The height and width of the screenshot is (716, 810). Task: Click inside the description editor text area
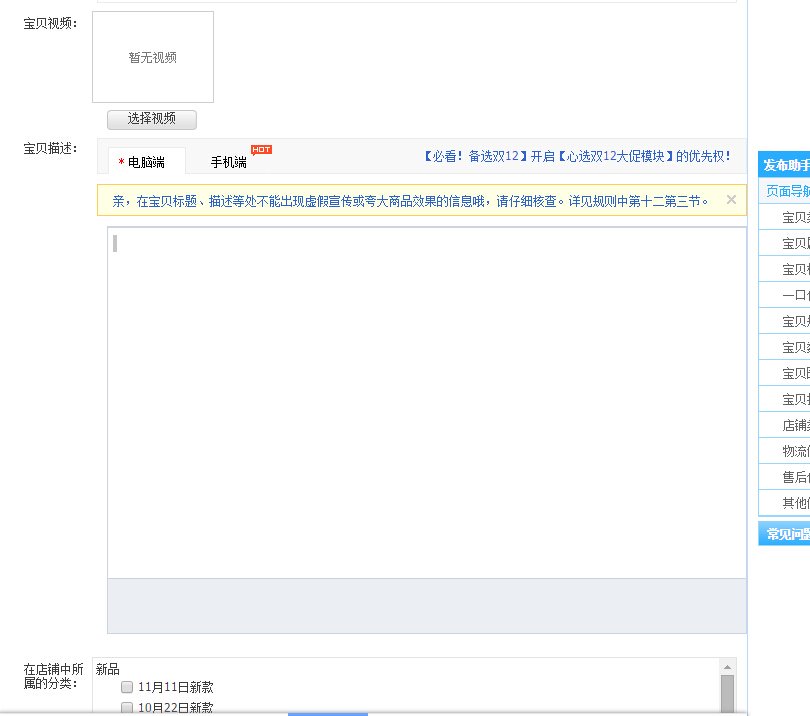(427, 400)
